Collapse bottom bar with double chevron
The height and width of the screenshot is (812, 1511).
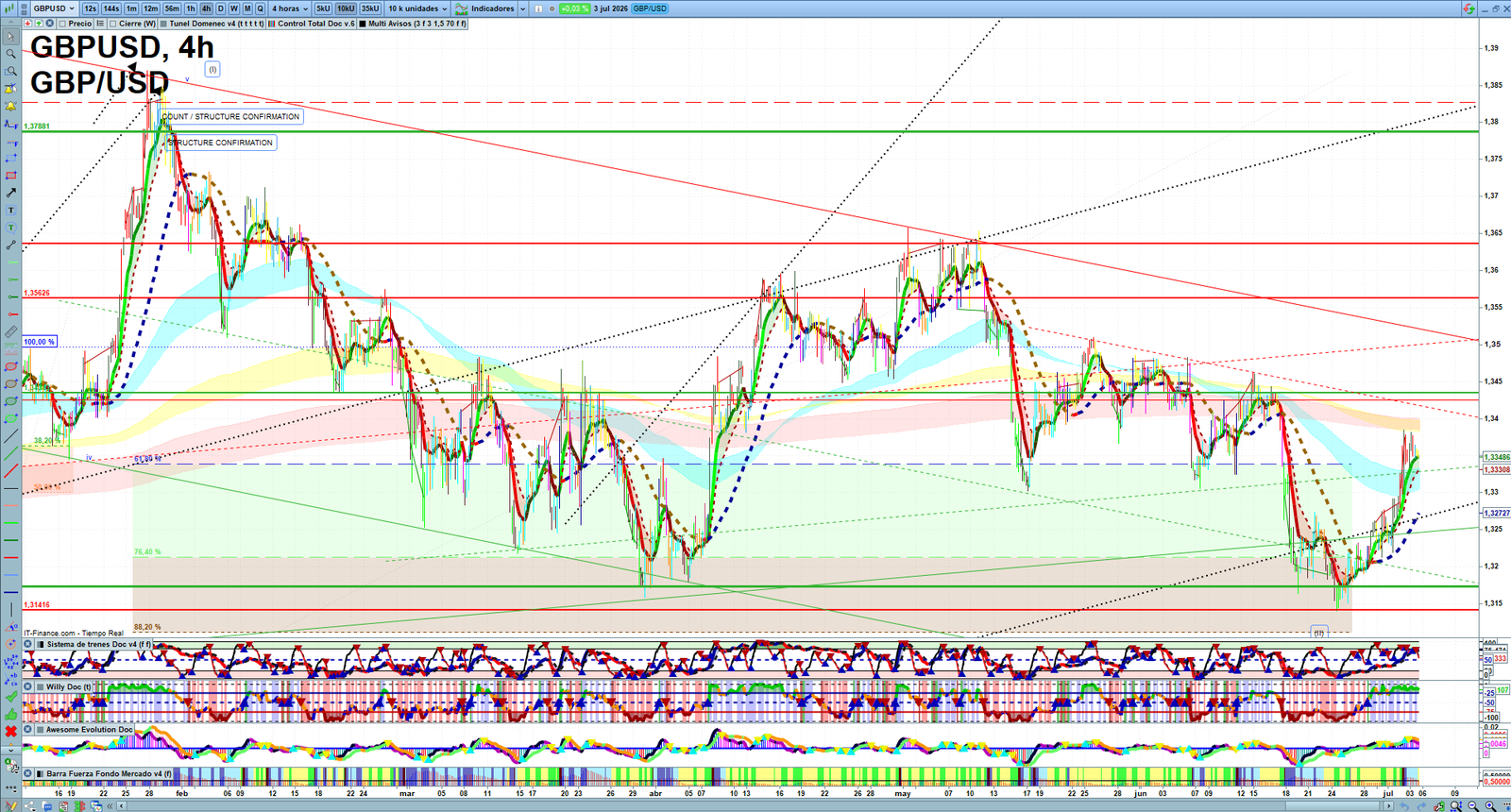[110, 805]
